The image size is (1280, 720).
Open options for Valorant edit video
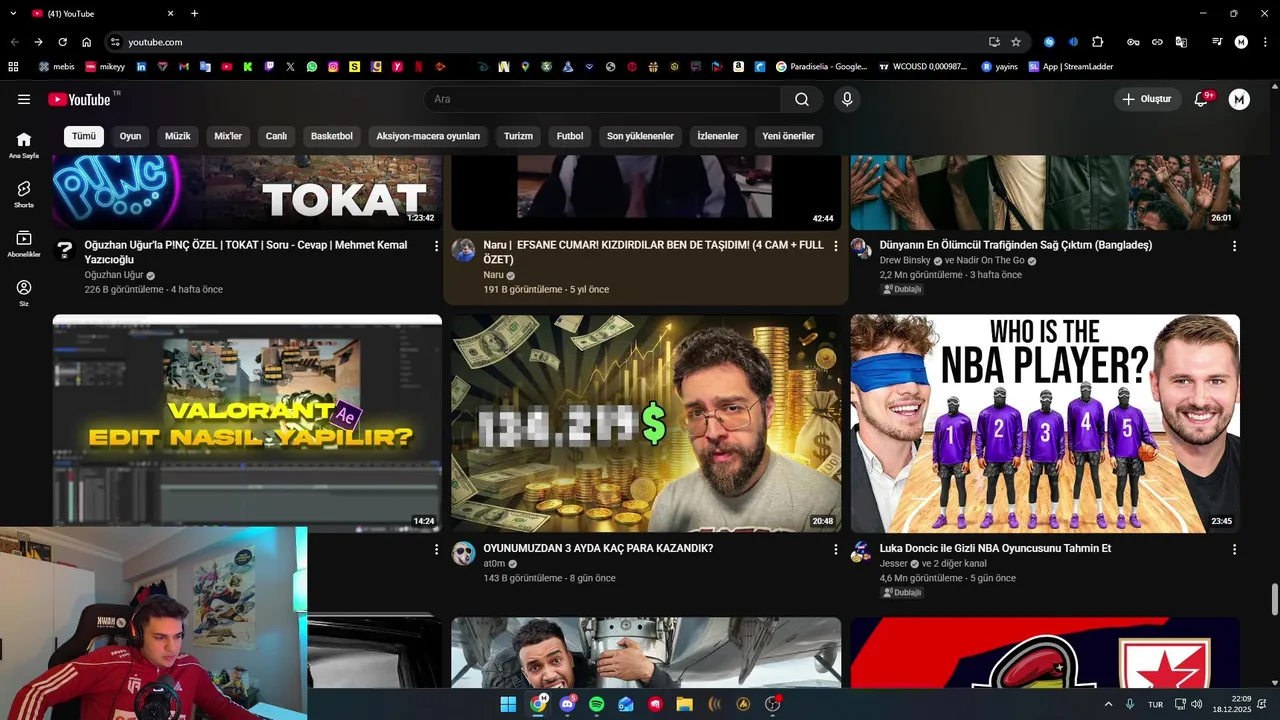[x=436, y=550]
